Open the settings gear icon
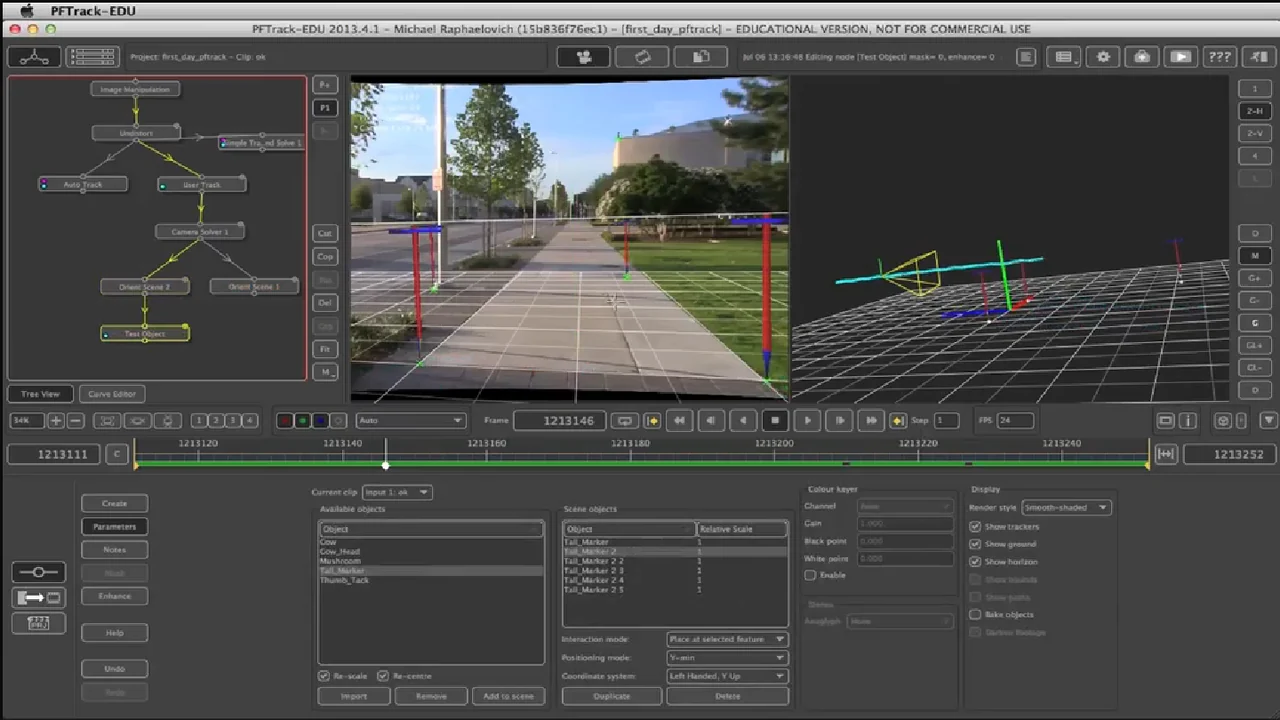This screenshot has width=1280, height=720. (1103, 57)
